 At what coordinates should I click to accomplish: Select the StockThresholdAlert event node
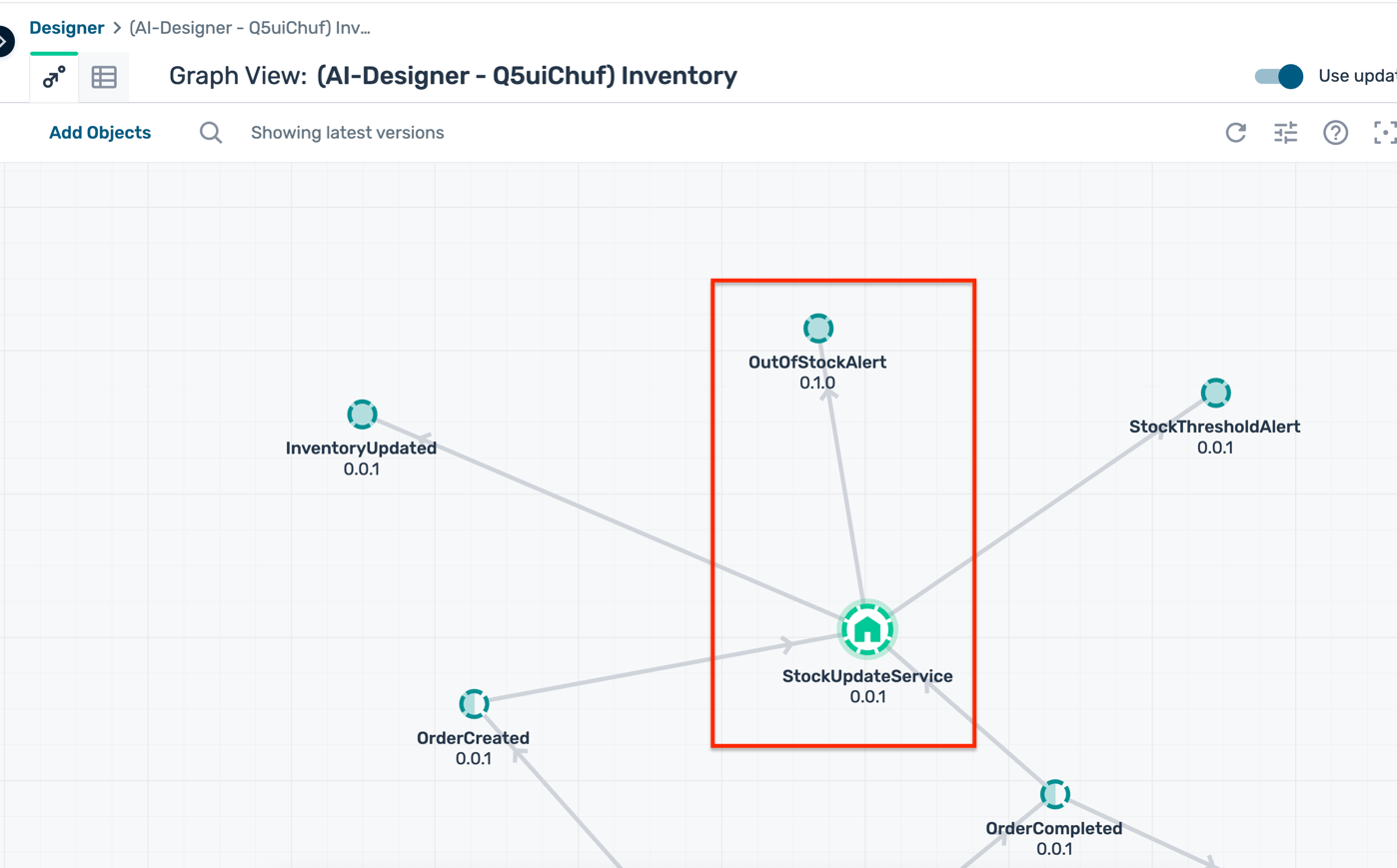point(1215,393)
